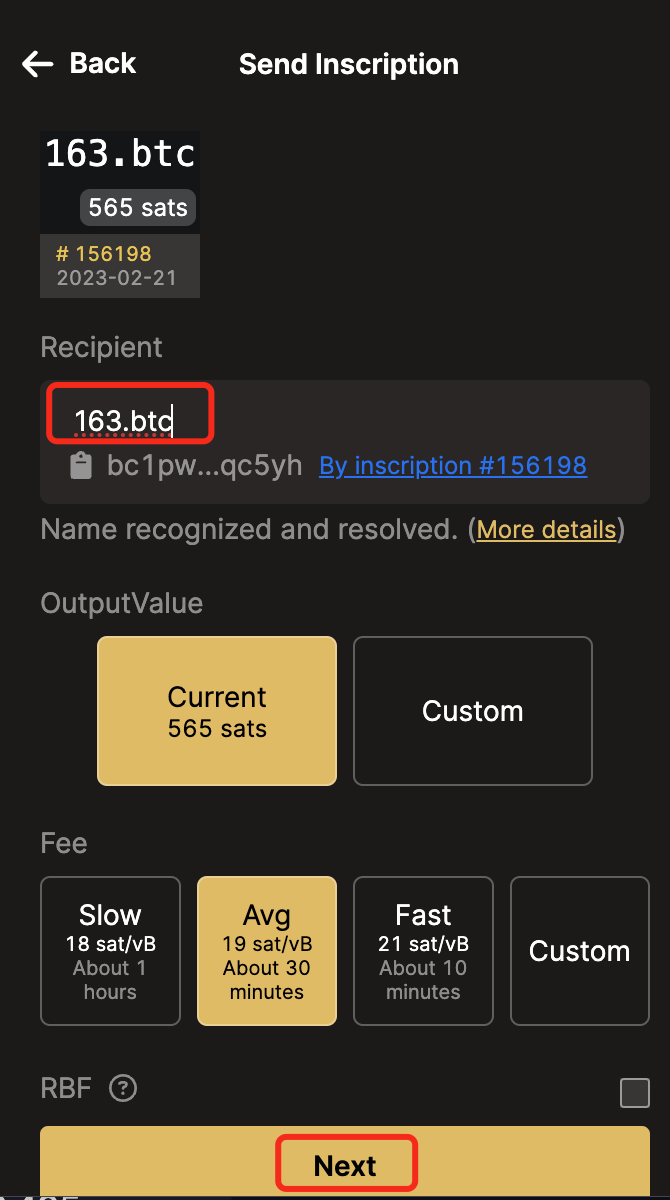Enable the RBF checkbox
The height and width of the screenshot is (1200, 670).
pos(635,1093)
